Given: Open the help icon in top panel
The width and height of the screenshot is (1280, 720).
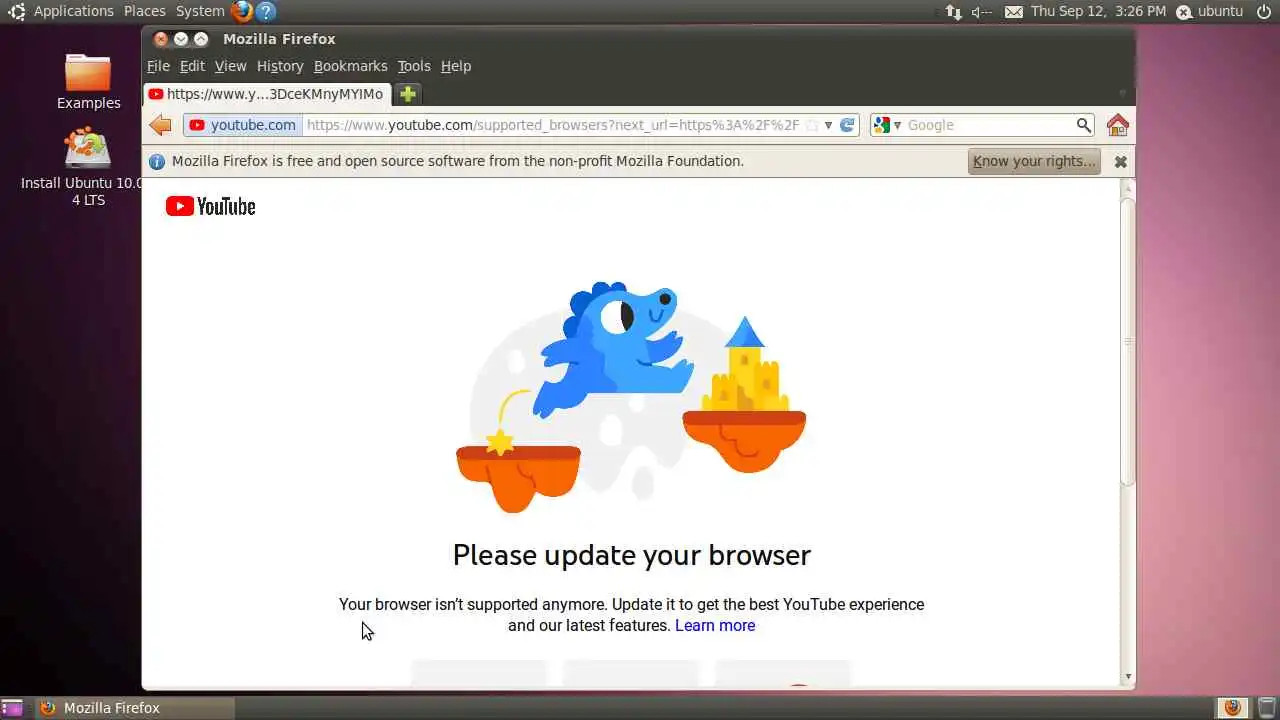Looking at the screenshot, I should click(x=265, y=11).
